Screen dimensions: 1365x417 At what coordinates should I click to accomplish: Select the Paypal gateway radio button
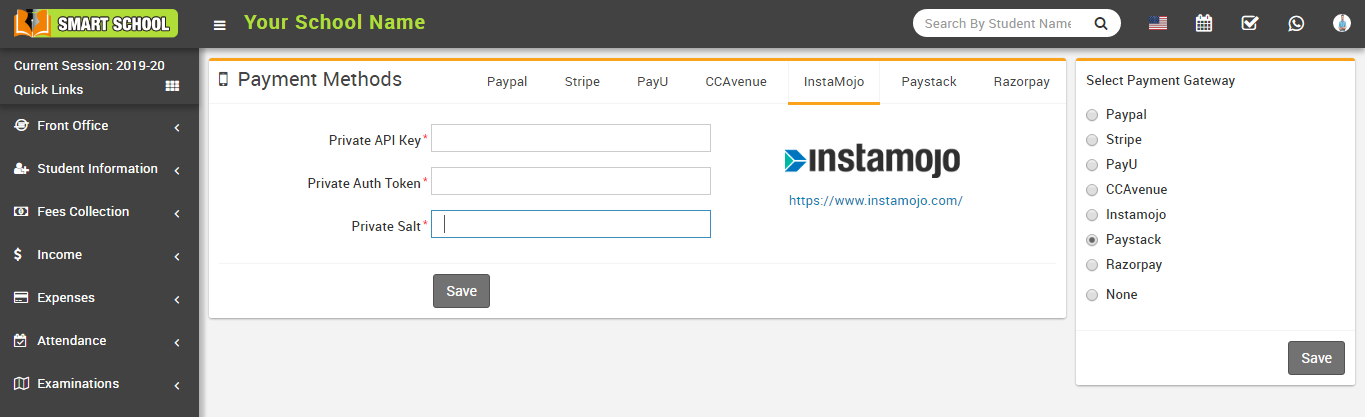(1092, 115)
